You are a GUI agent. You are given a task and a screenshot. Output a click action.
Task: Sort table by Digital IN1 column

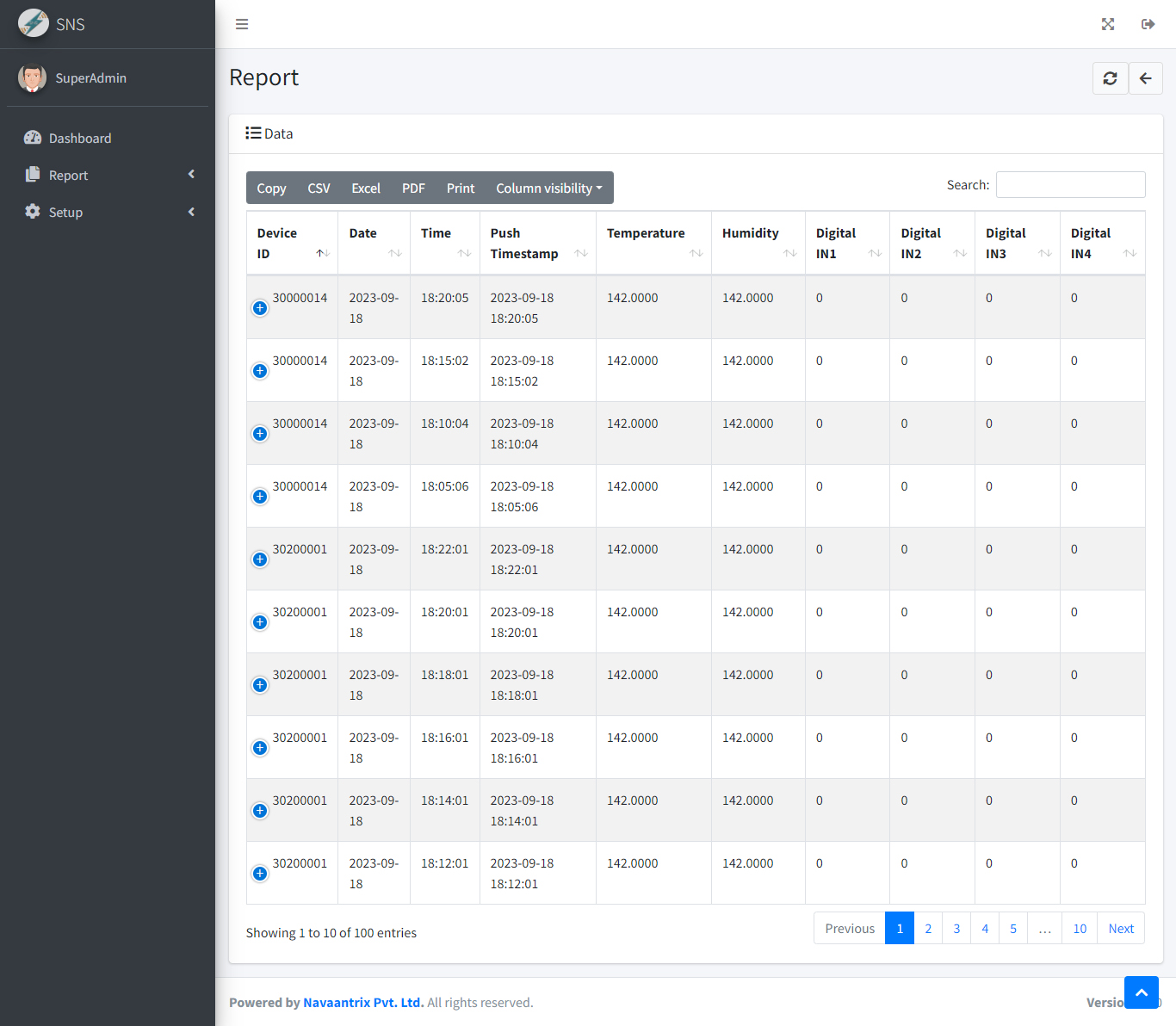click(847, 244)
